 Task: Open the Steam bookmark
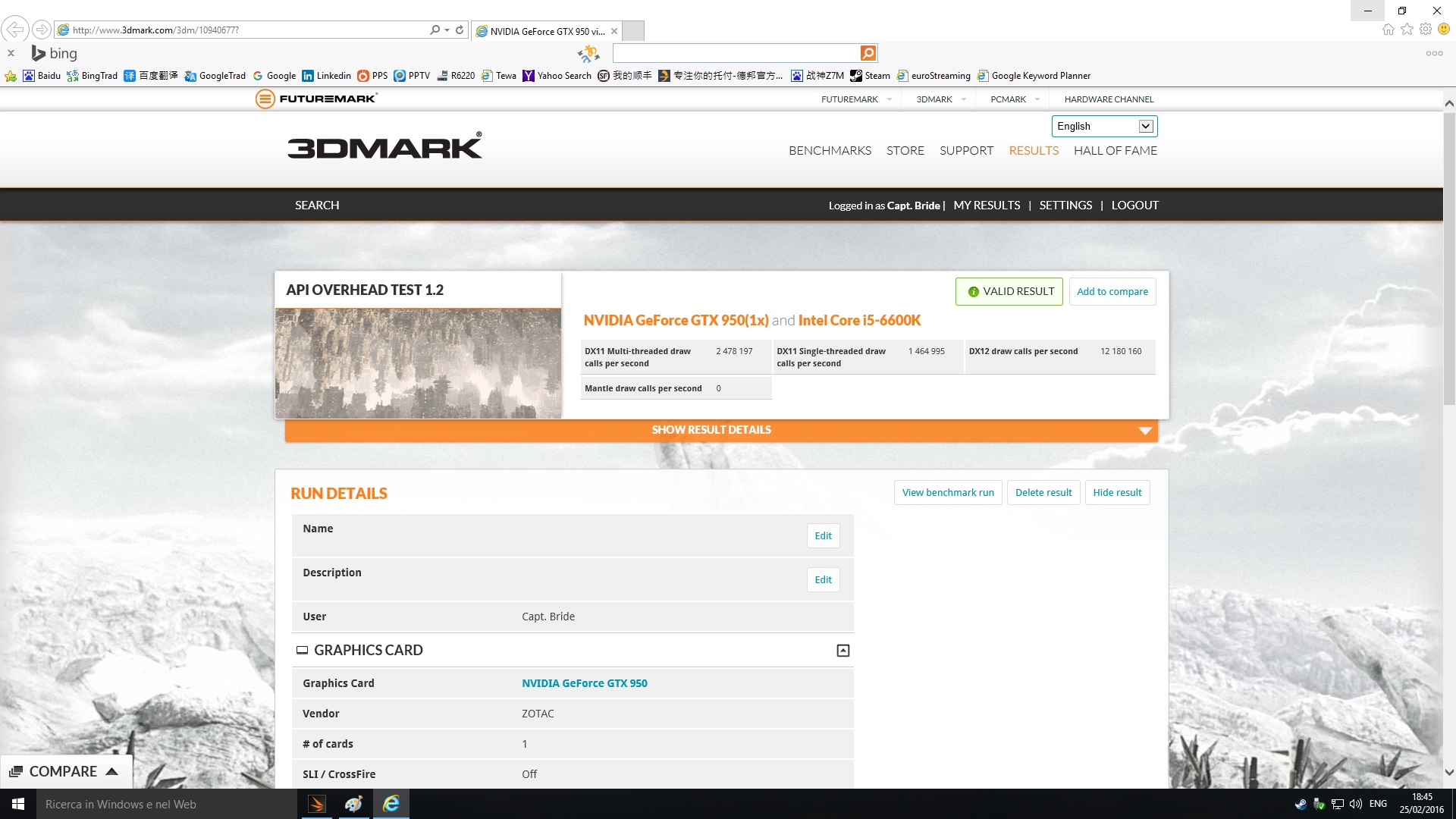[x=870, y=76]
